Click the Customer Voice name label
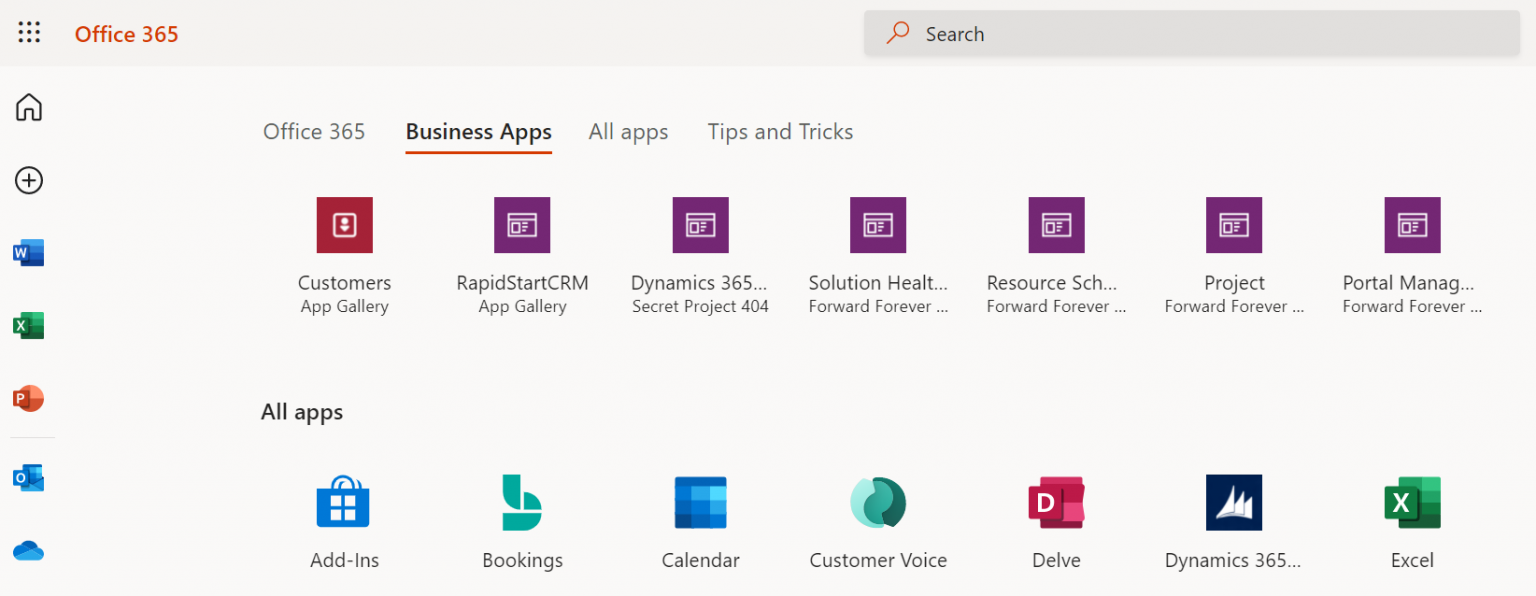Image resolution: width=1536 pixels, height=596 pixels. coord(878,560)
